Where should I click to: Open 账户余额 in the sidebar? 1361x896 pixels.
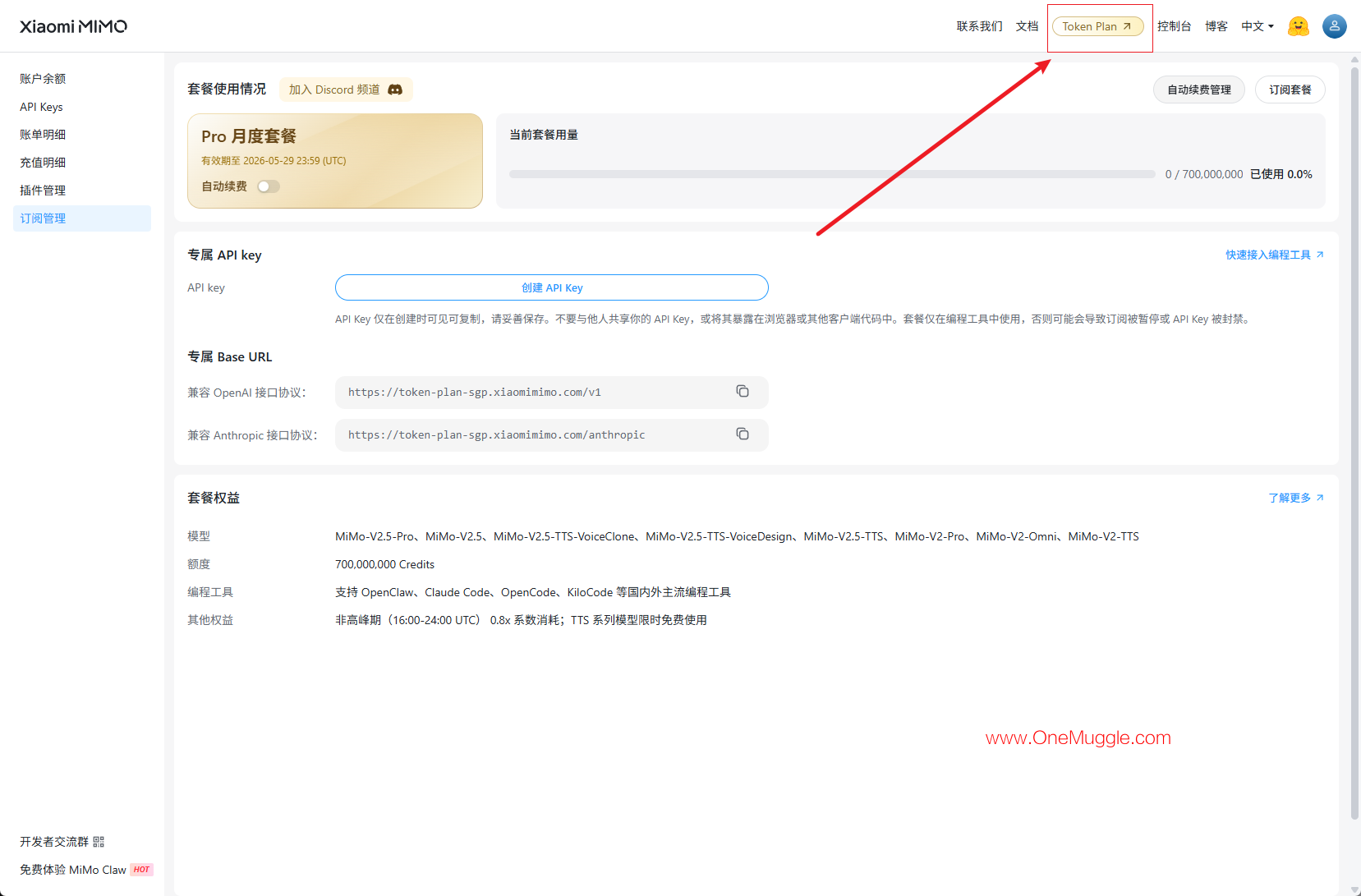(x=43, y=79)
